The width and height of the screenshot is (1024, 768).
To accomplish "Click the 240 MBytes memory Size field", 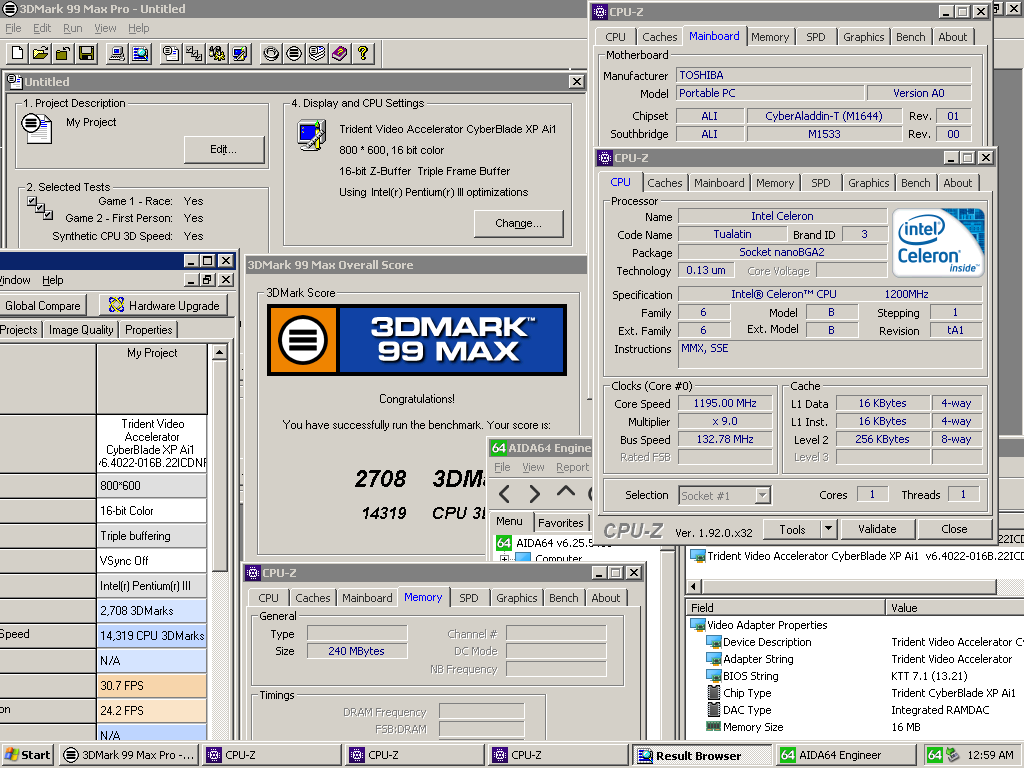I will (x=357, y=651).
